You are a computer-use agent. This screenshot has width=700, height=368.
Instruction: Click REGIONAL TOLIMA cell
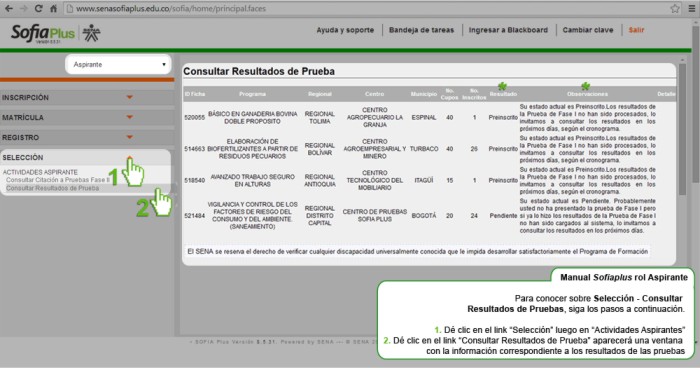(x=320, y=117)
